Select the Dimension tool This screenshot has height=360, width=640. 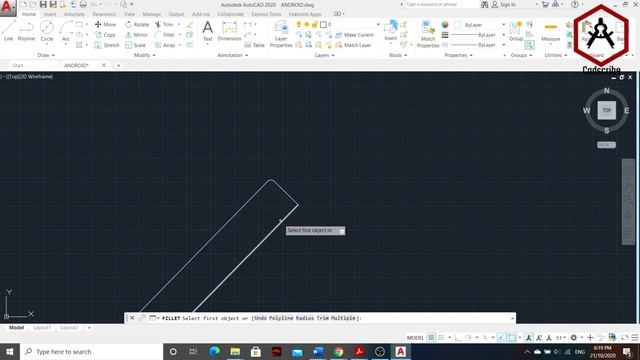pos(229,31)
